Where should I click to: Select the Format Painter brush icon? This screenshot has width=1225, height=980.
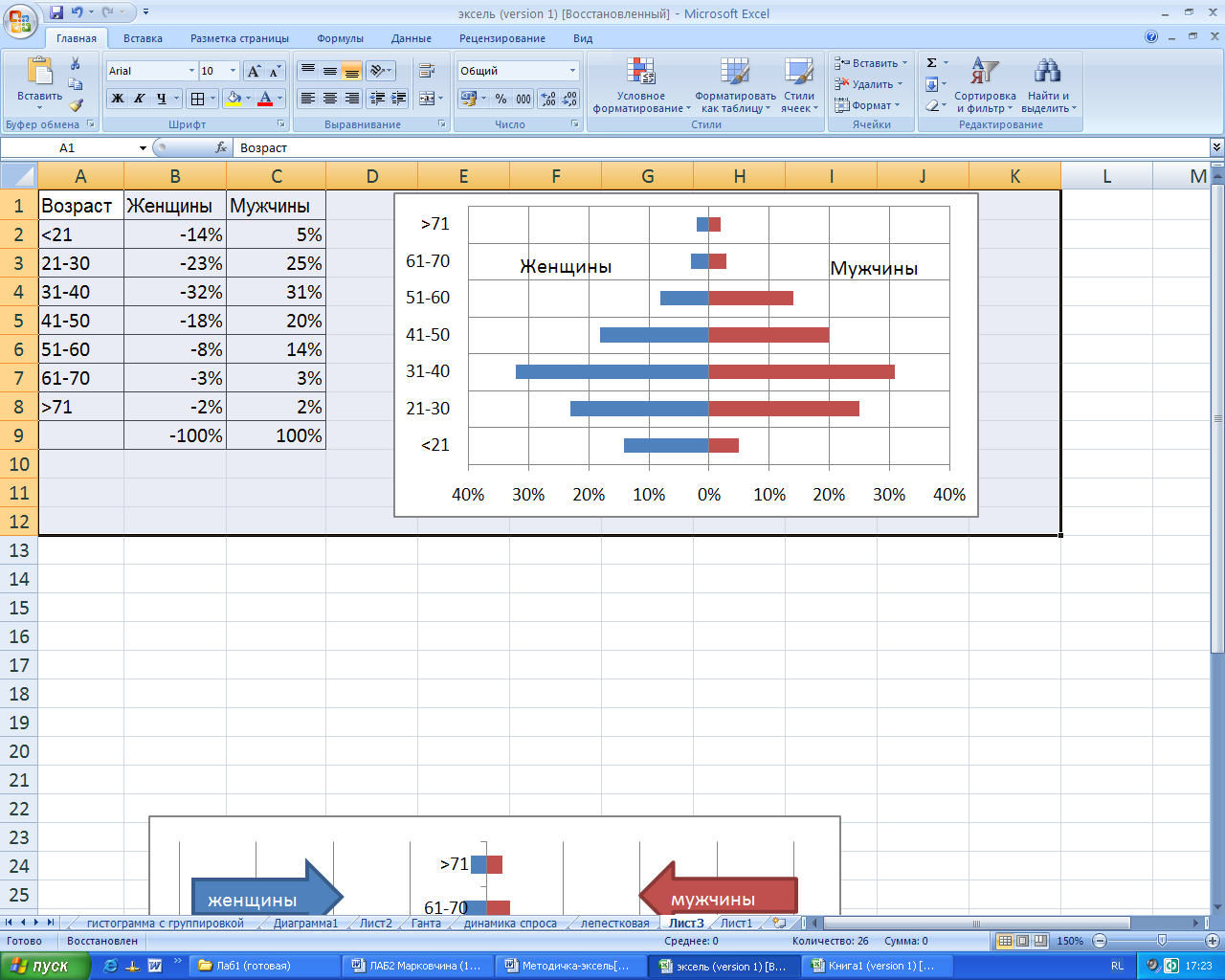pyautogui.click(x=76, y=105)
